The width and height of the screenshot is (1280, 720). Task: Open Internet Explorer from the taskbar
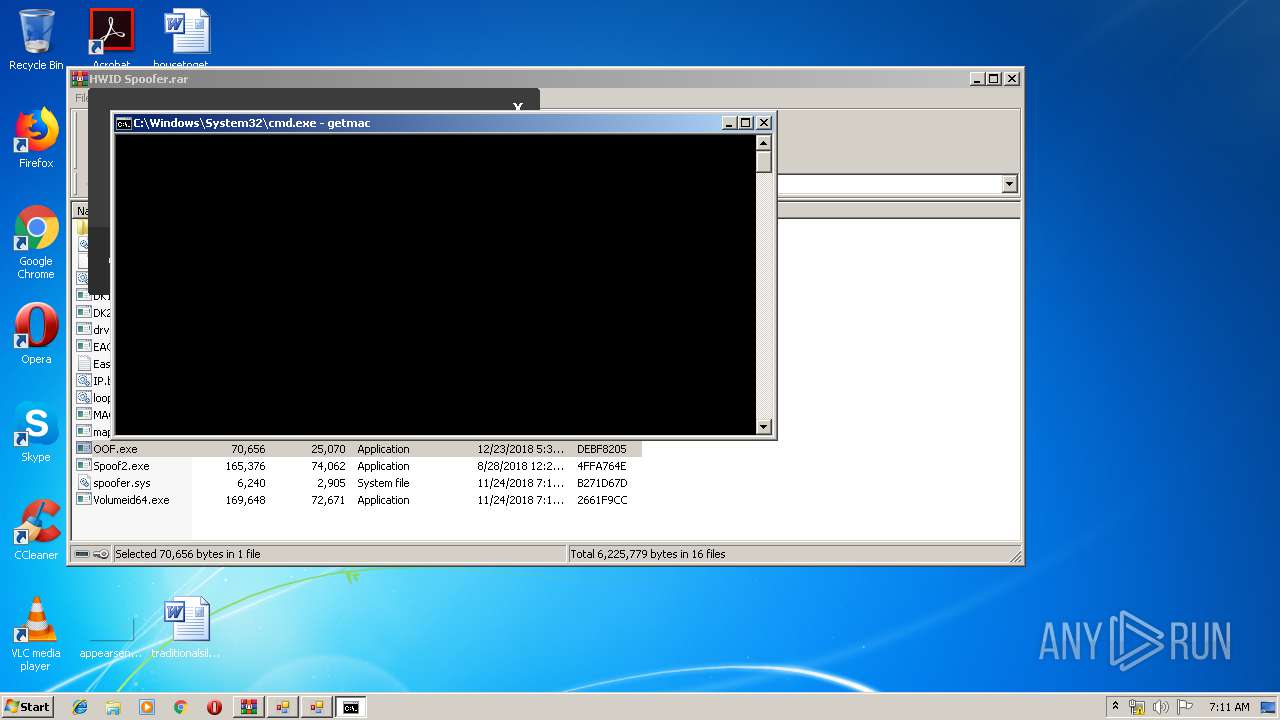pyautogui.click(x=80, y=707)
